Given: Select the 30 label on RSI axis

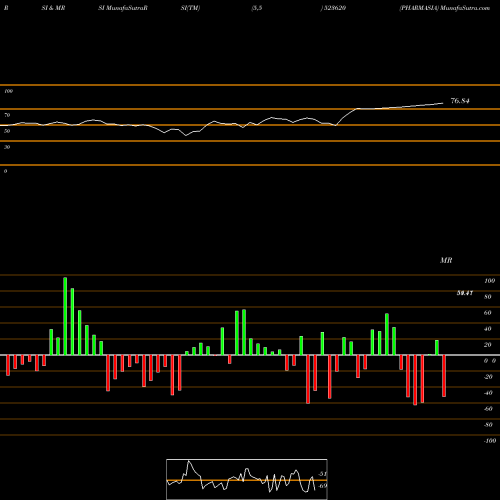Looking at the screenshot, I should [7, 147].
